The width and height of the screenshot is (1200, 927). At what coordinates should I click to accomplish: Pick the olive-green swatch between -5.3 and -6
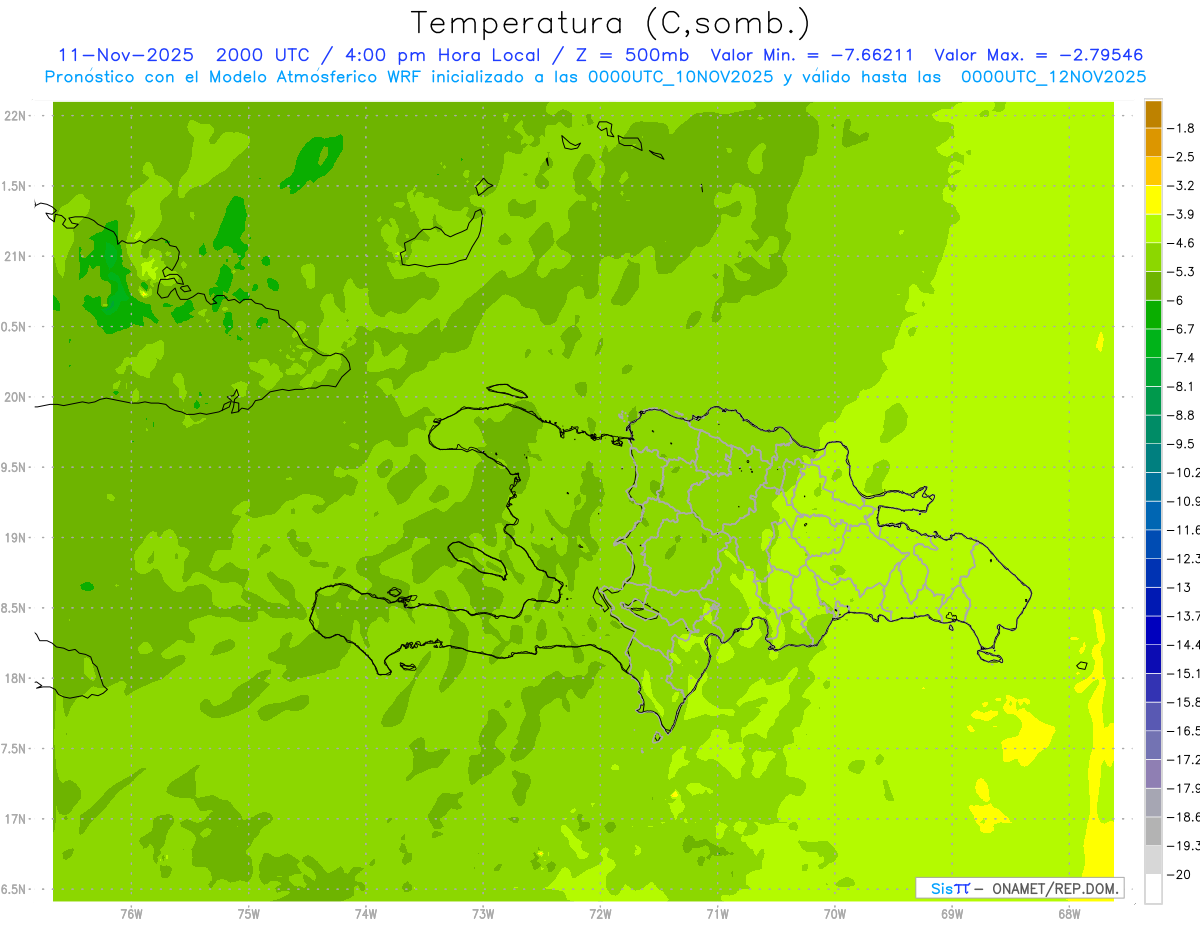[x=1153, y=286]
